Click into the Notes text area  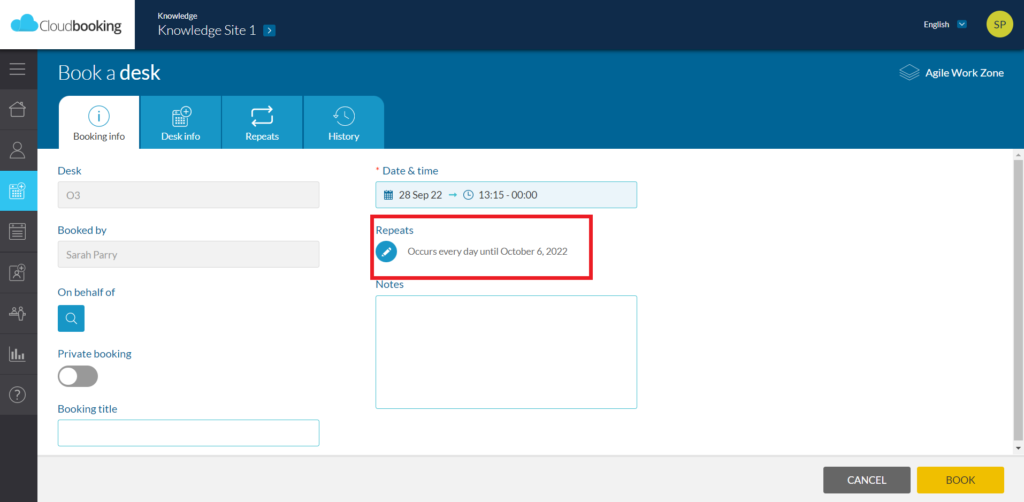pyautogui.click(x=506, y=352)
